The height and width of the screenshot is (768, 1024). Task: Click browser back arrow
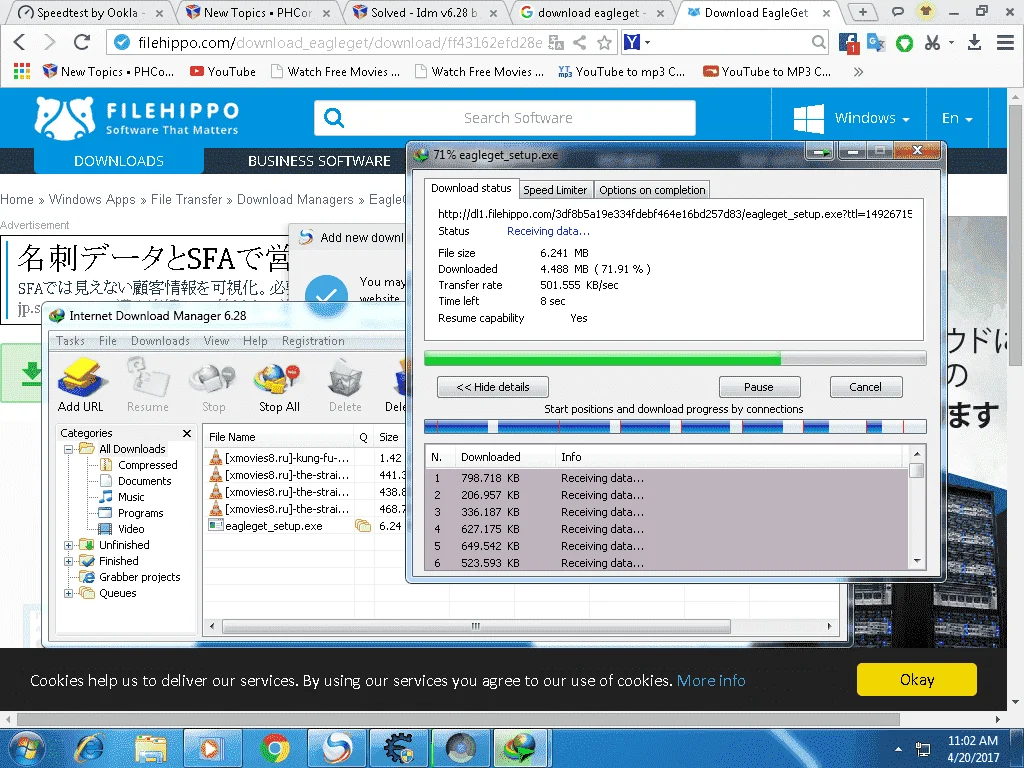(20, 42)
